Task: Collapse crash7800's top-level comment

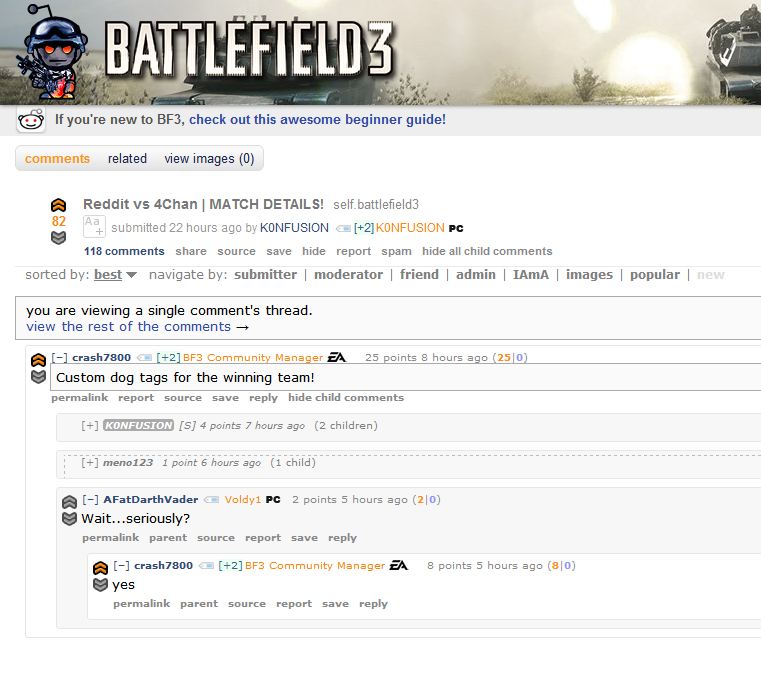Action: pyautogui.click(x=59, y=358)
